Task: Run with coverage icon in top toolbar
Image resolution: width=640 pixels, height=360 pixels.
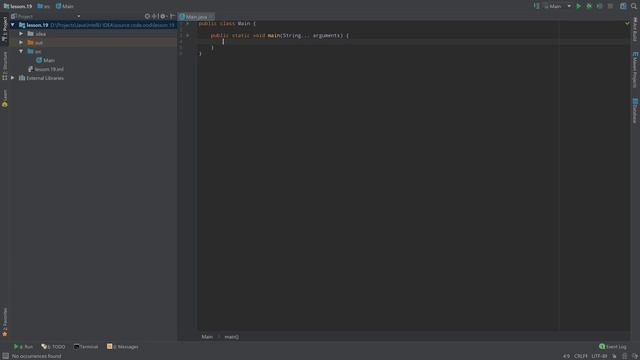Action: pos(600,6)
